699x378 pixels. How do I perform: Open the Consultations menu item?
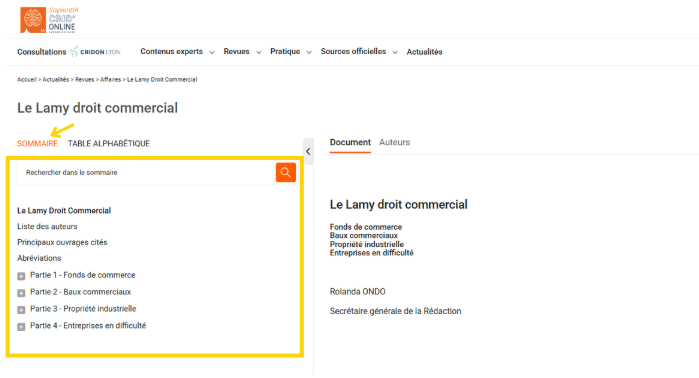(41, 52)
